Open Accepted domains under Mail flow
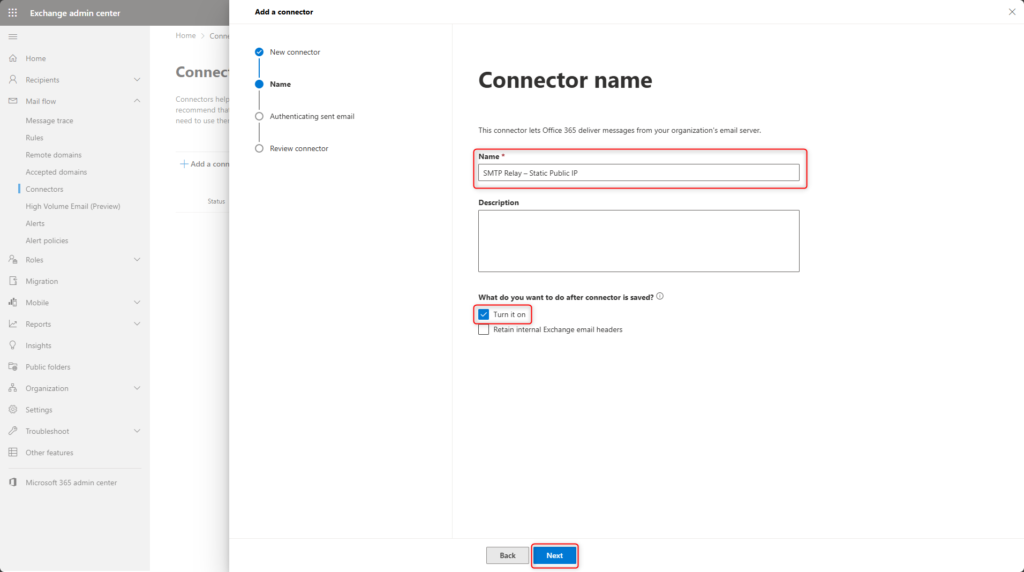1024x572 pixels. tap(56, 172)
